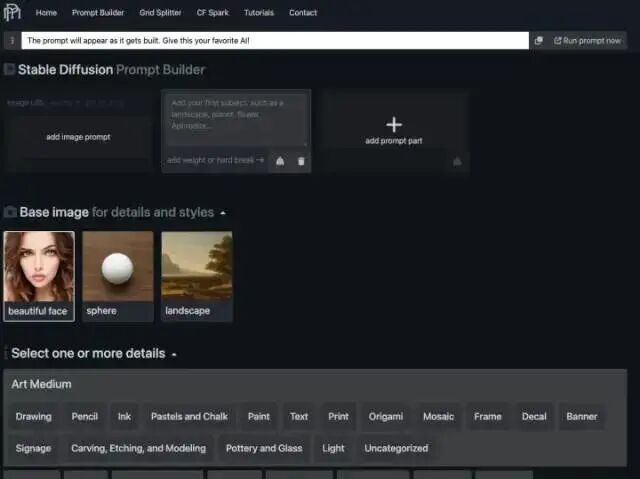Click the subject text area
Image resolution: width=640 pixels, height=479 pixels.
[x=236, y=120]
